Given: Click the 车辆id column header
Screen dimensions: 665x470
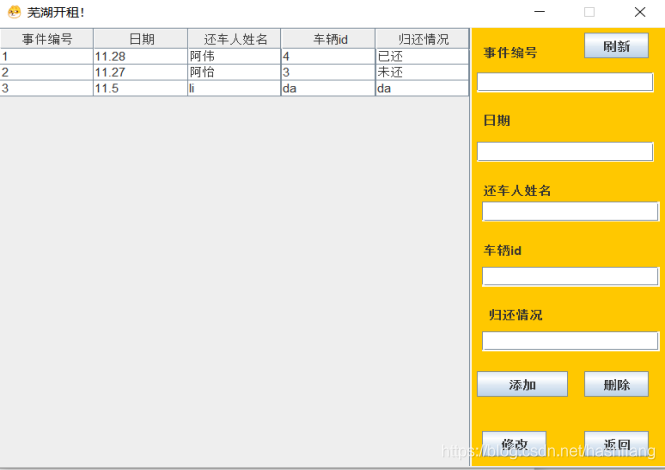Looking at the screenshot, I should (328, 39).
